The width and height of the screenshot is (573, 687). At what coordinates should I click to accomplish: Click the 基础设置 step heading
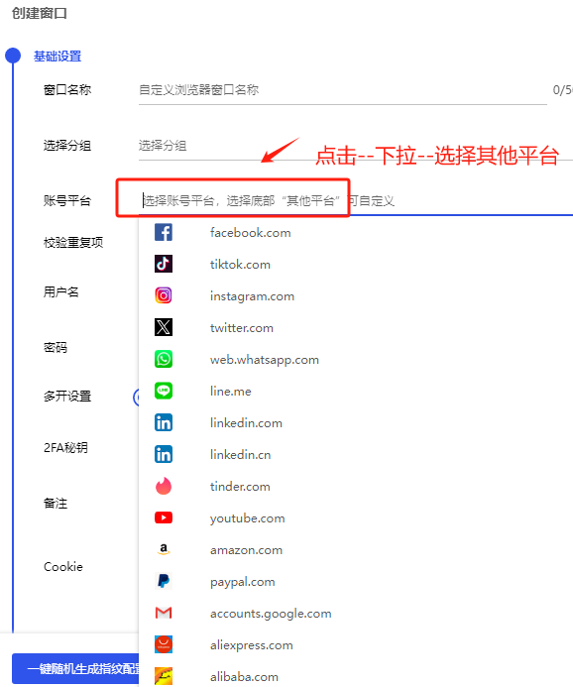[x=57, y=57]
